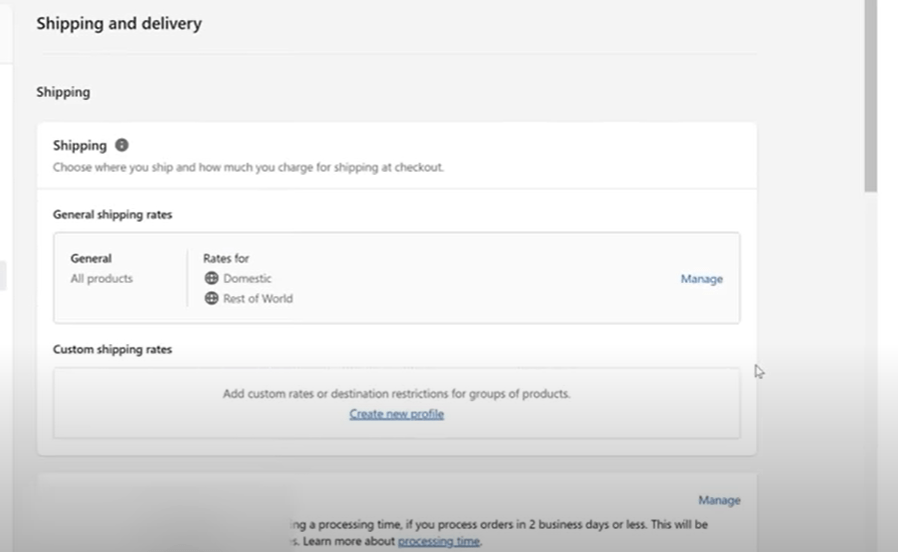
Task: Click the 'General shipping rates' heading
Action: coord(112,214)
